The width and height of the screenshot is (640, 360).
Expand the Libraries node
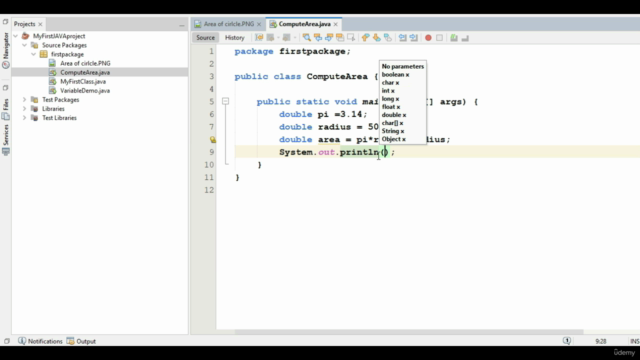[x=24, y=109]
